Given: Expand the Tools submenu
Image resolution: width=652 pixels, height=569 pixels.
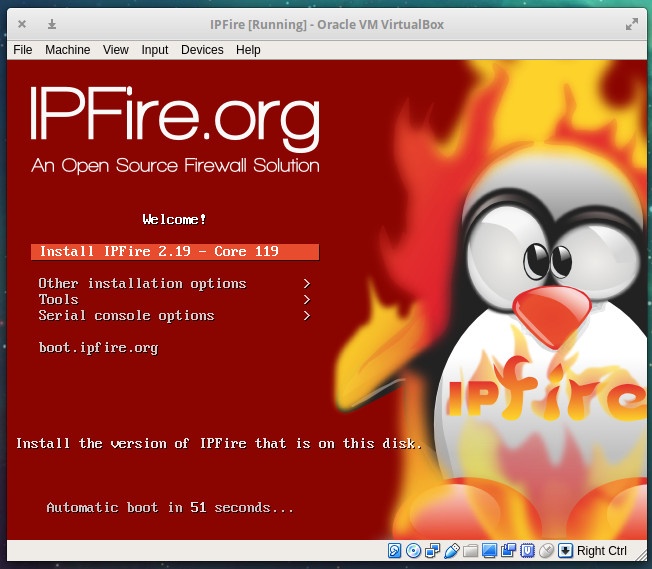Looking at the screenshot, I should click(58, 300).
